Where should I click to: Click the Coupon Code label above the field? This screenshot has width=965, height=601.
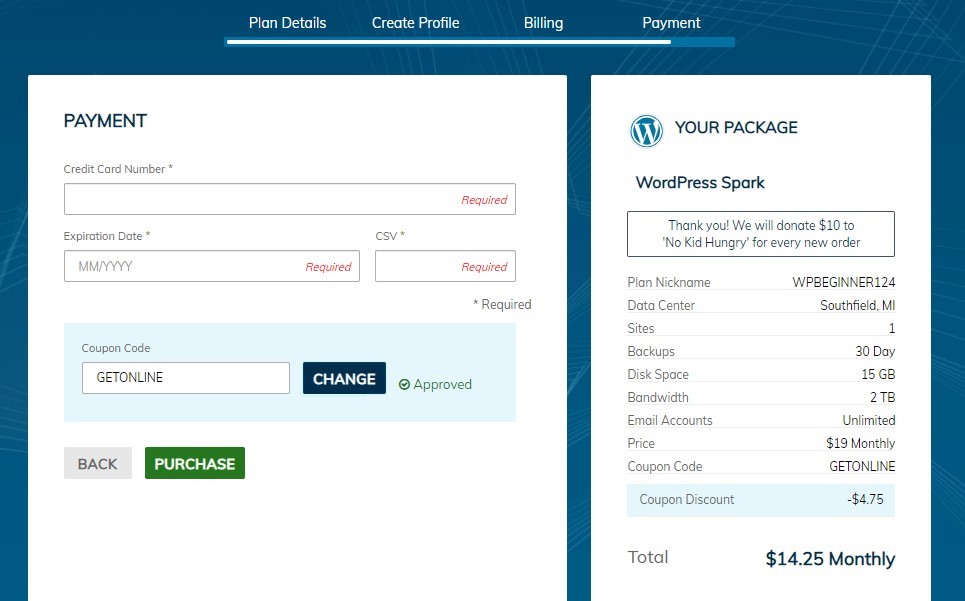tap(116, 348)
